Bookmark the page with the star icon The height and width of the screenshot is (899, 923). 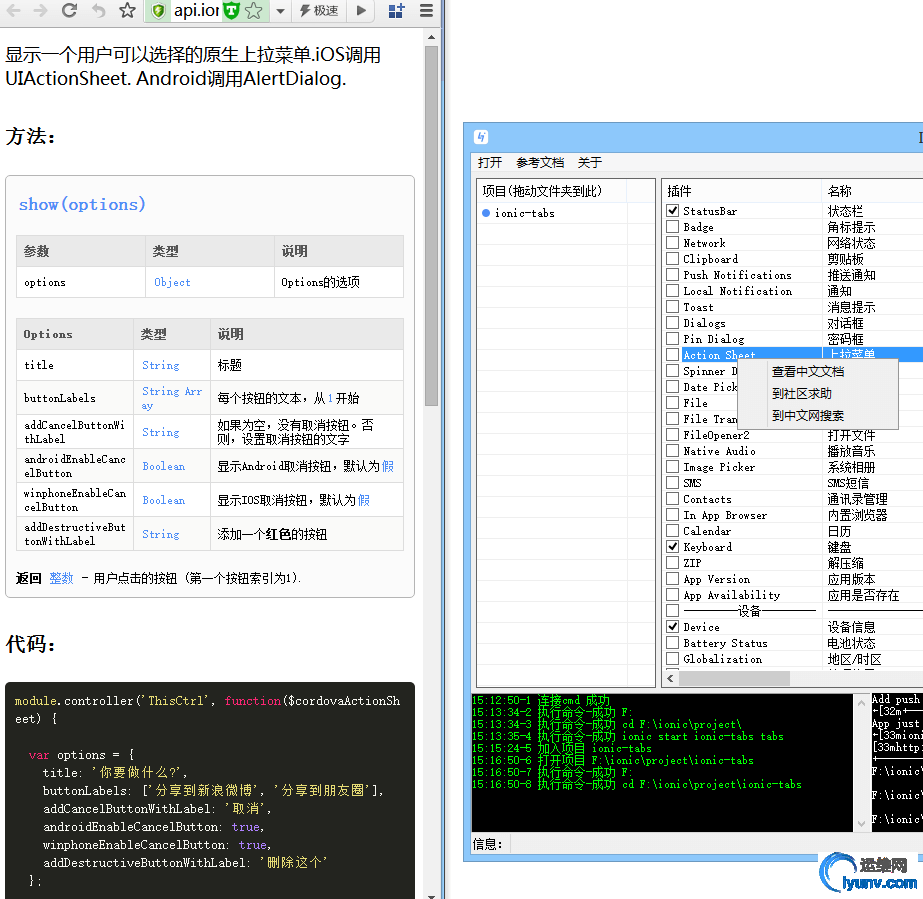pos(127,11)
